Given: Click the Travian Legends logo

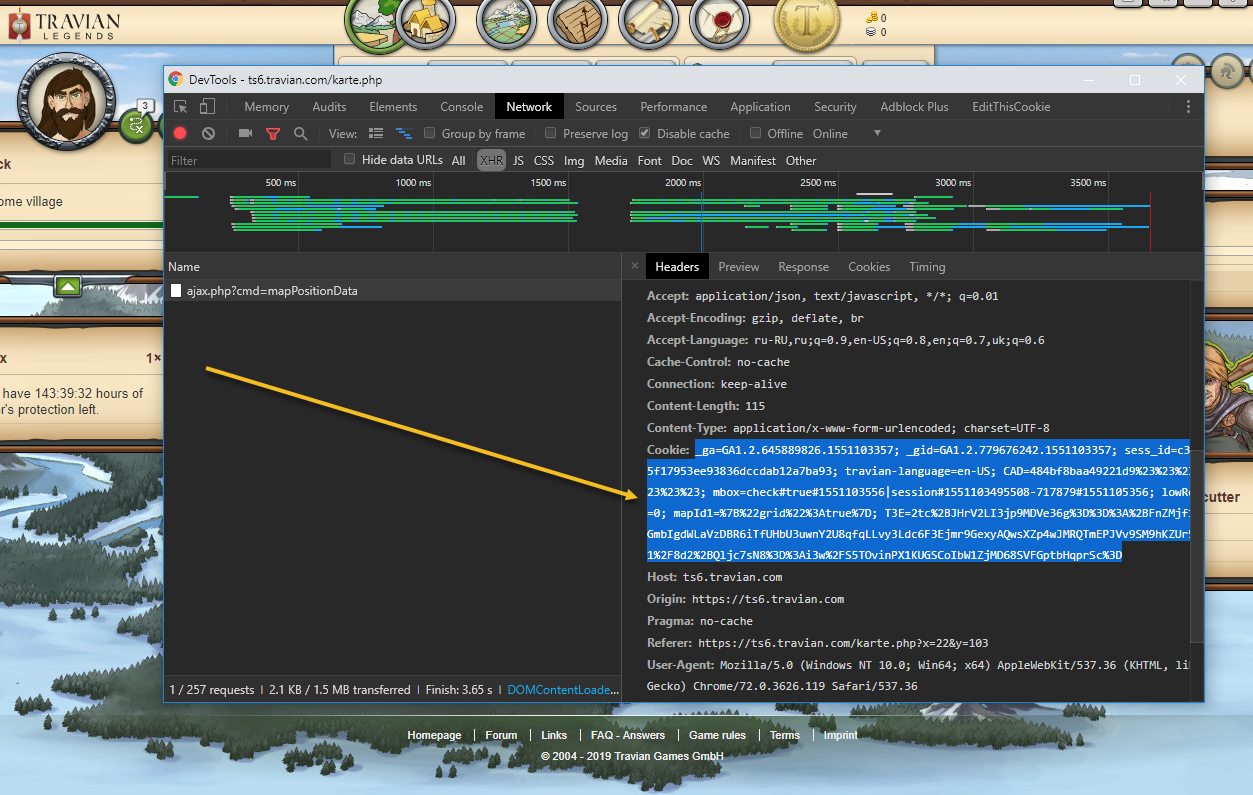Looking at the screenshot, I should (63, 25).
